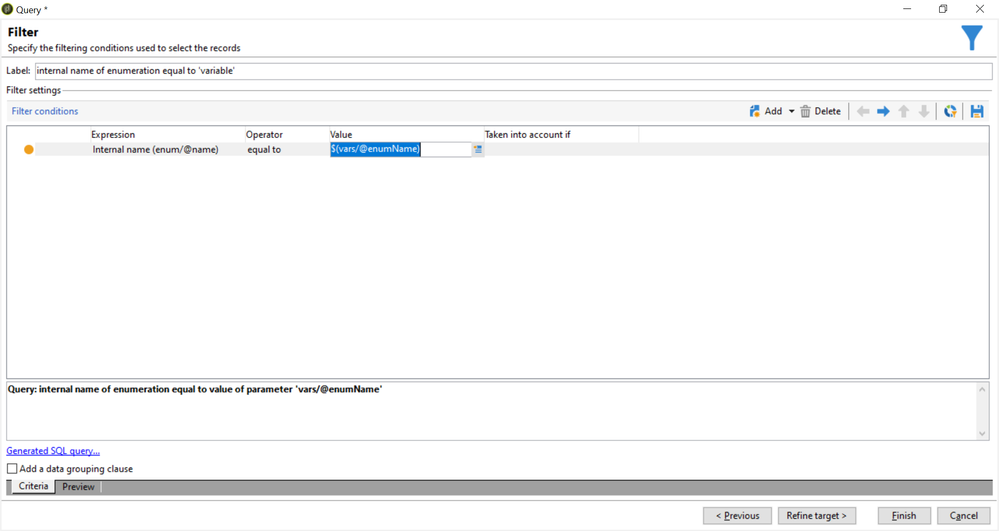Click the data distribution filter icon
This screenshot has width=999, height=531.
(x=950, y=112)
